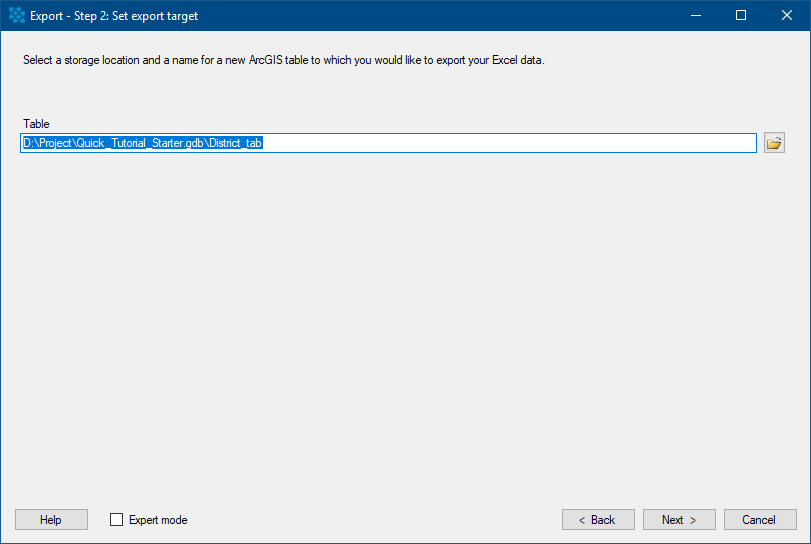Click the blank dialog area below Table field

[406, 326]
